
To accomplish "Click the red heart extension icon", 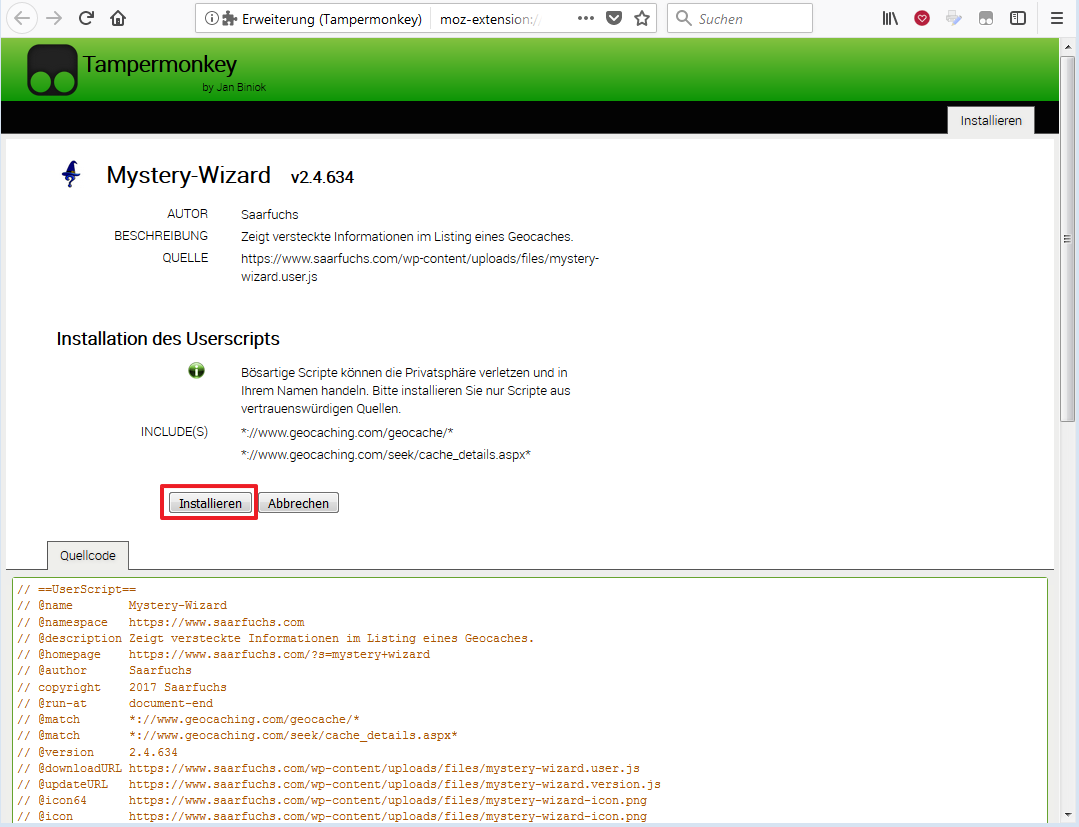I will [922, 19].
